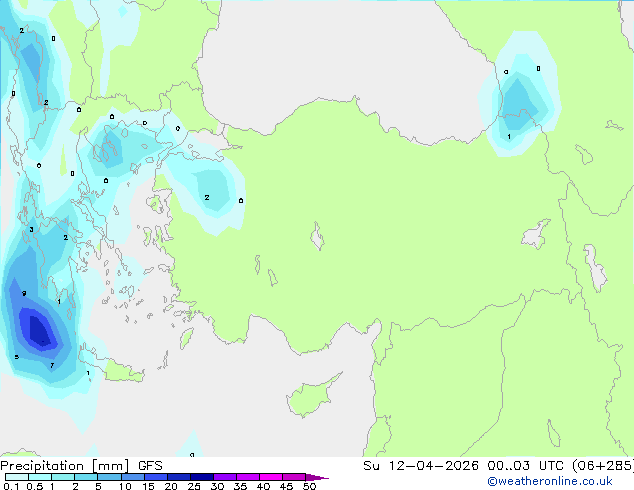Click the "Precipitation [mm]" title text

coord(65,466)
